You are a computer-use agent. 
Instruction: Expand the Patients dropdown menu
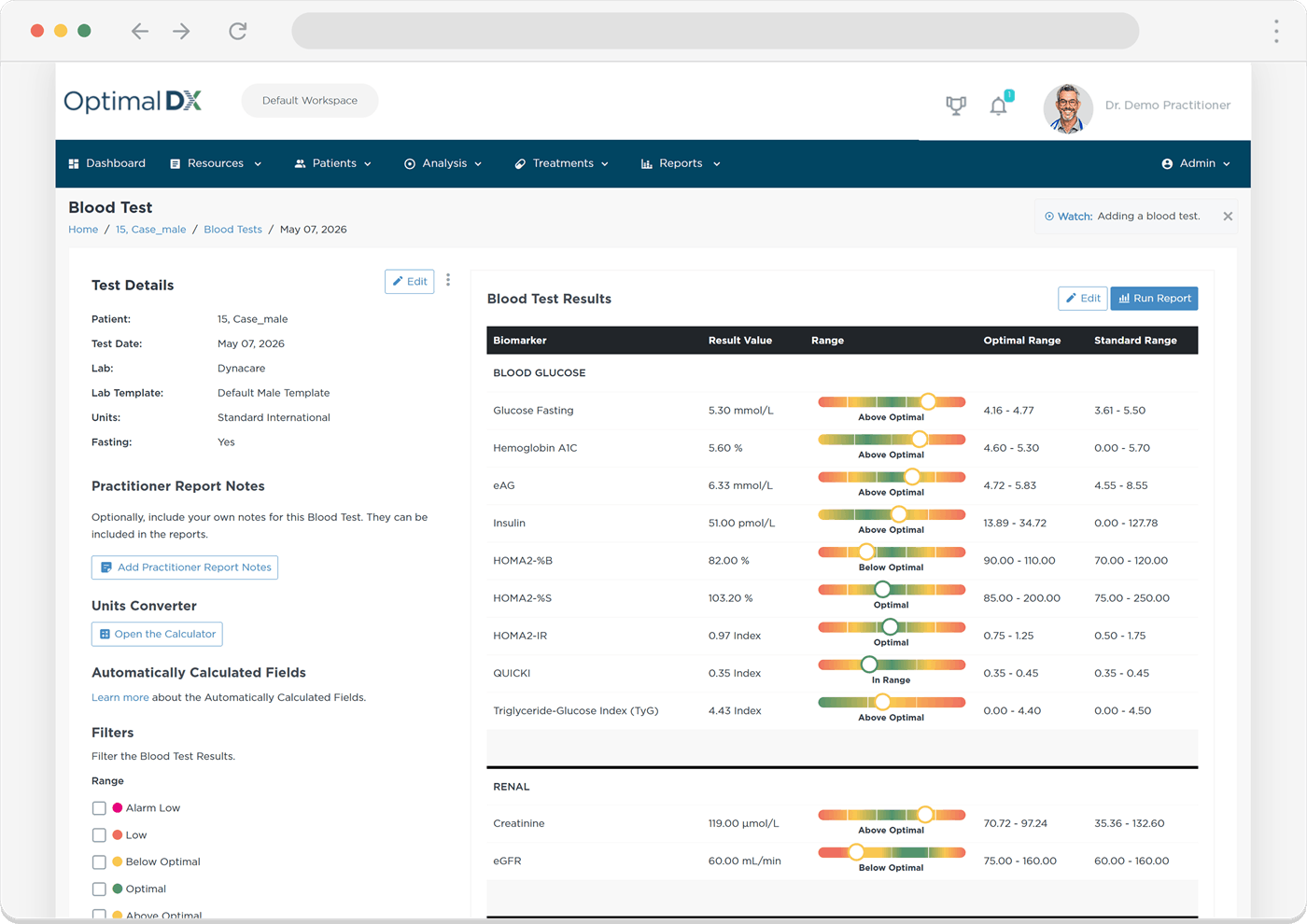[333, 163]
